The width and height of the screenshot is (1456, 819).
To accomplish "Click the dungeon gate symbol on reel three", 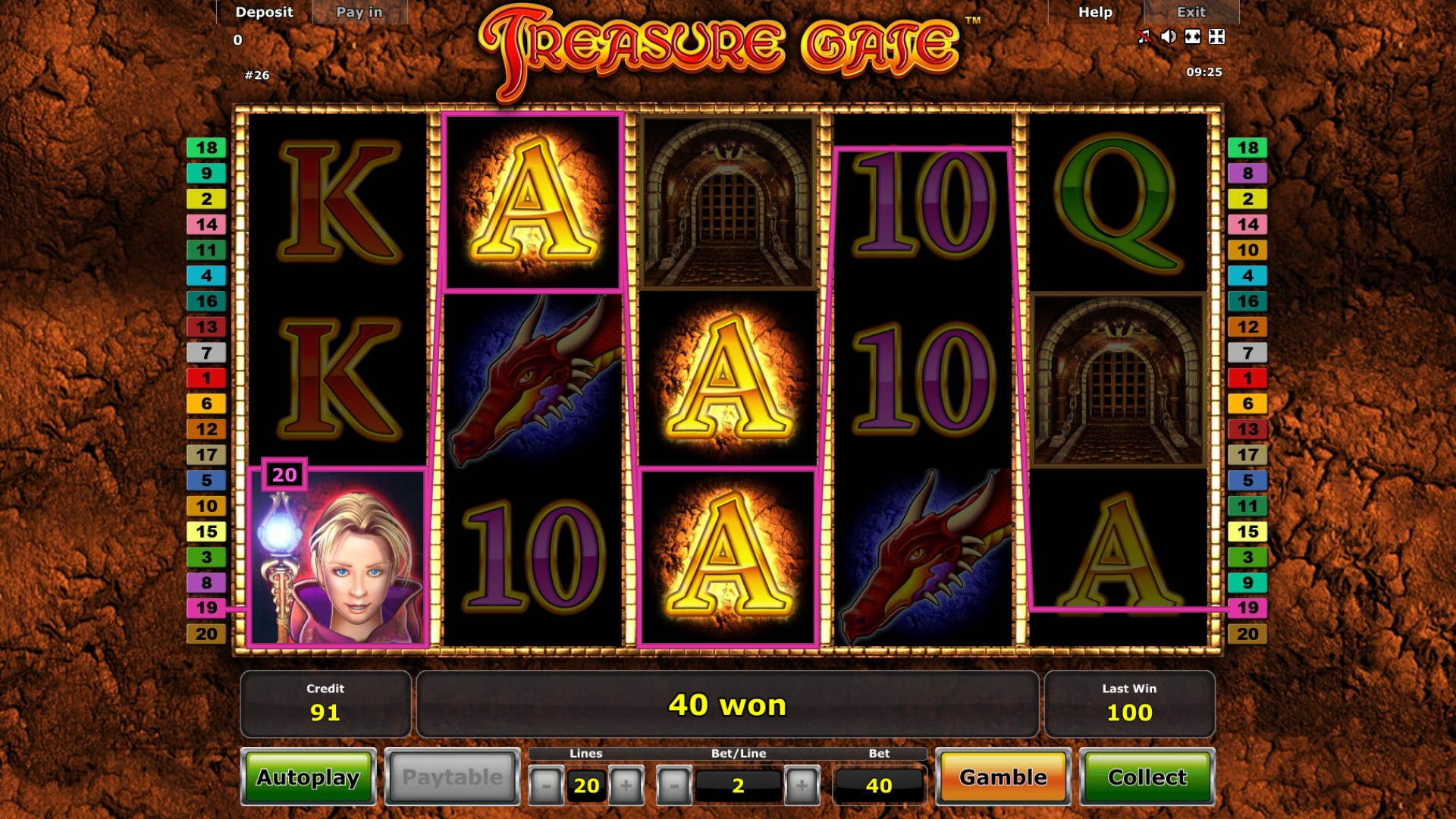I will [728, 202].
